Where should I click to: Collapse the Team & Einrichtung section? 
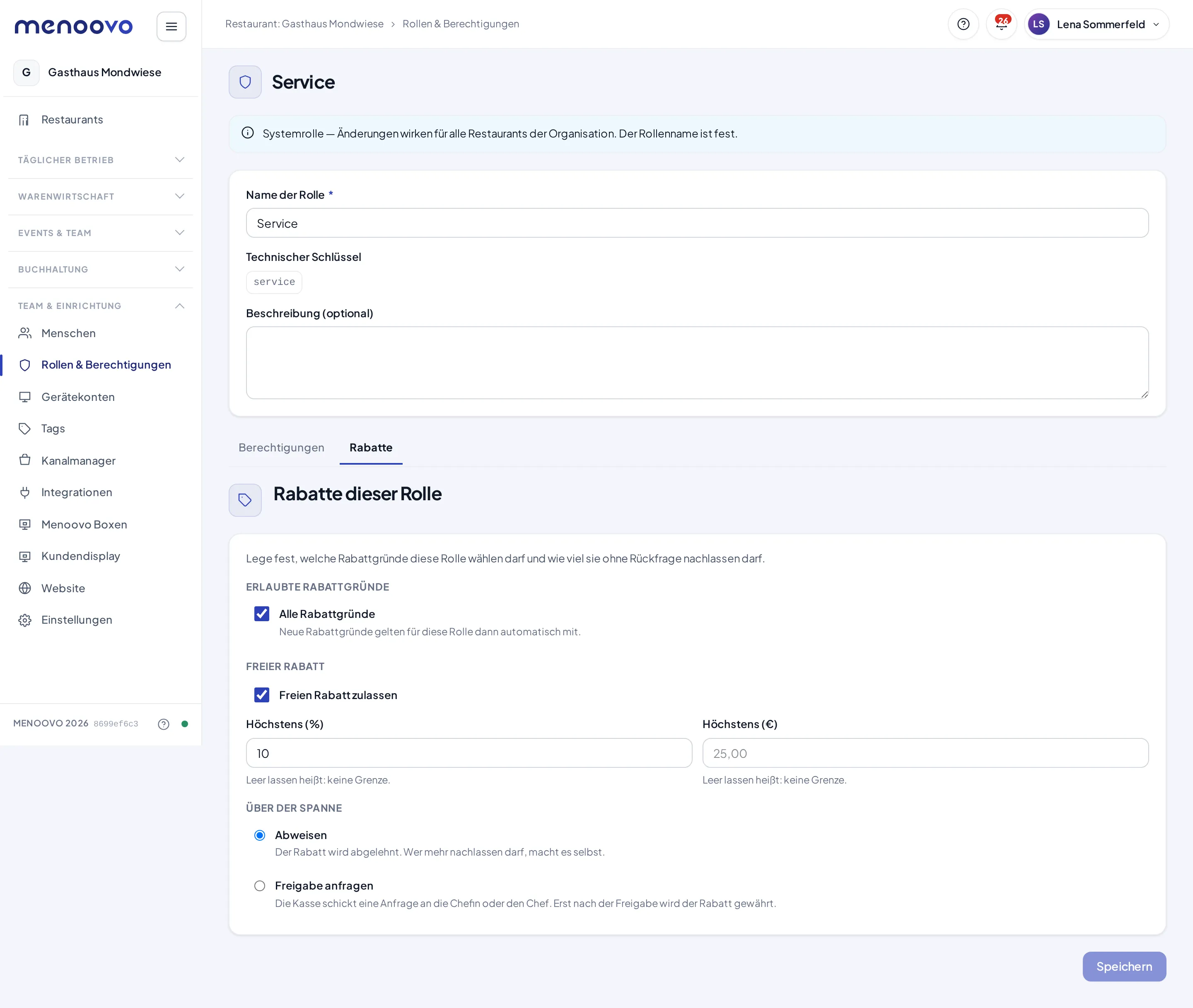click(101, 306)
